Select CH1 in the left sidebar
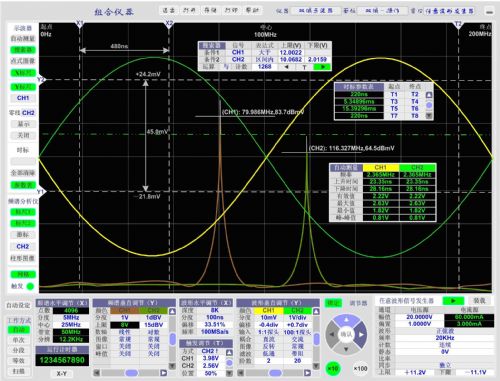Image resolution: width=500 pixels, height=381 pixels. (x=23, y=98)
